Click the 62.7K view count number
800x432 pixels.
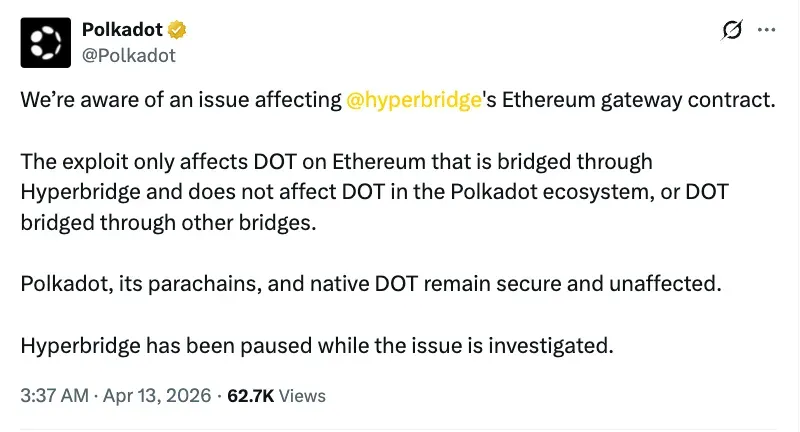click(251, 396)
